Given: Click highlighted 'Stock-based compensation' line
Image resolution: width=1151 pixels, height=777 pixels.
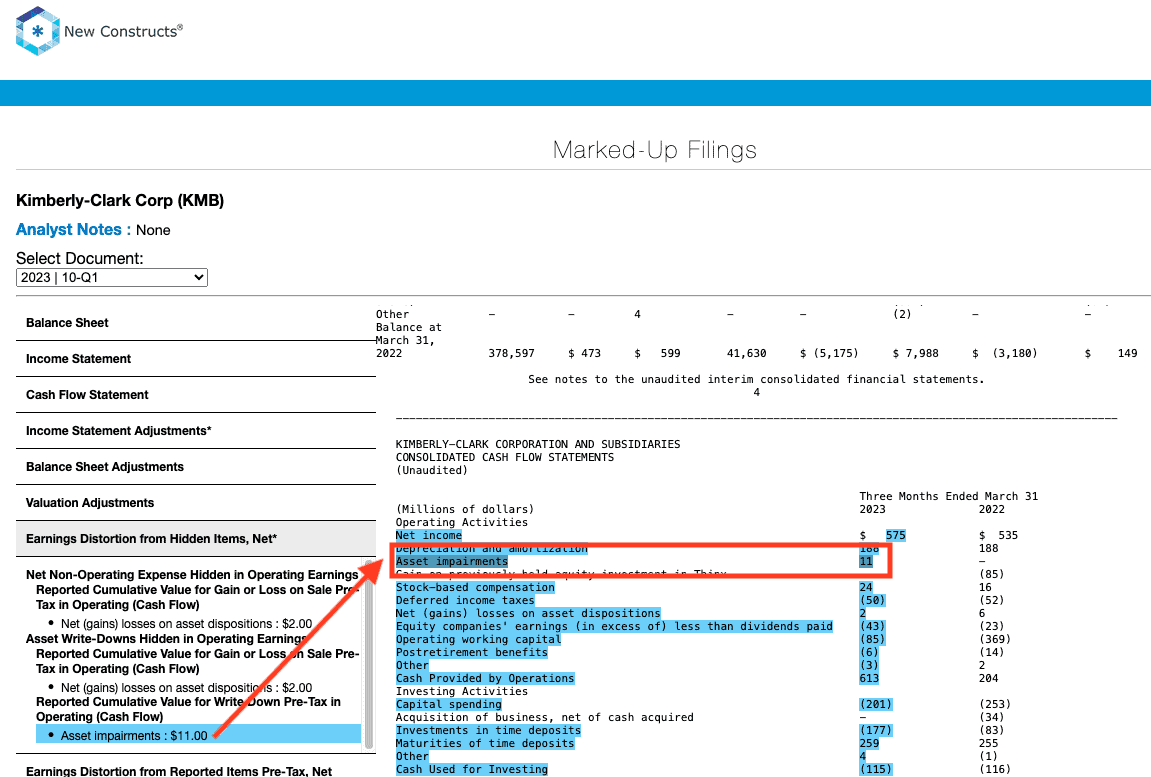Looking at the screenshot, I should click(x=475, y=588).
